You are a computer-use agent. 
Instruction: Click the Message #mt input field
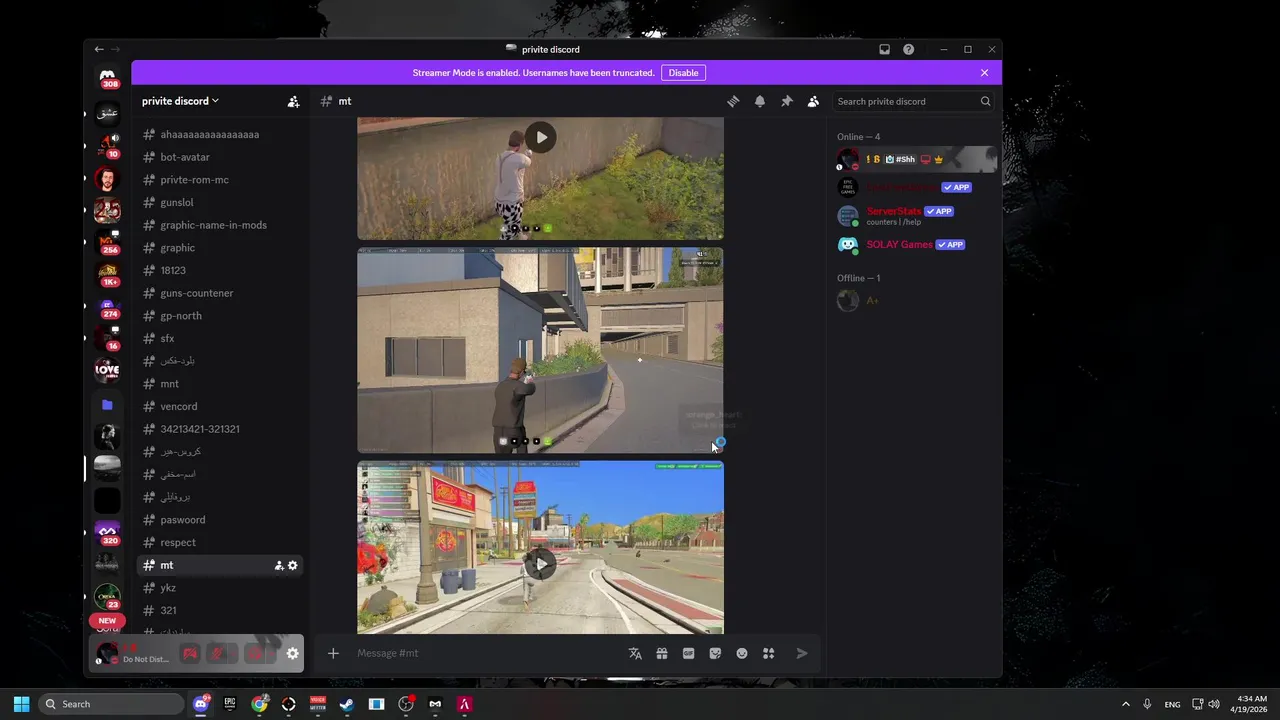click(x=485, y=653)
